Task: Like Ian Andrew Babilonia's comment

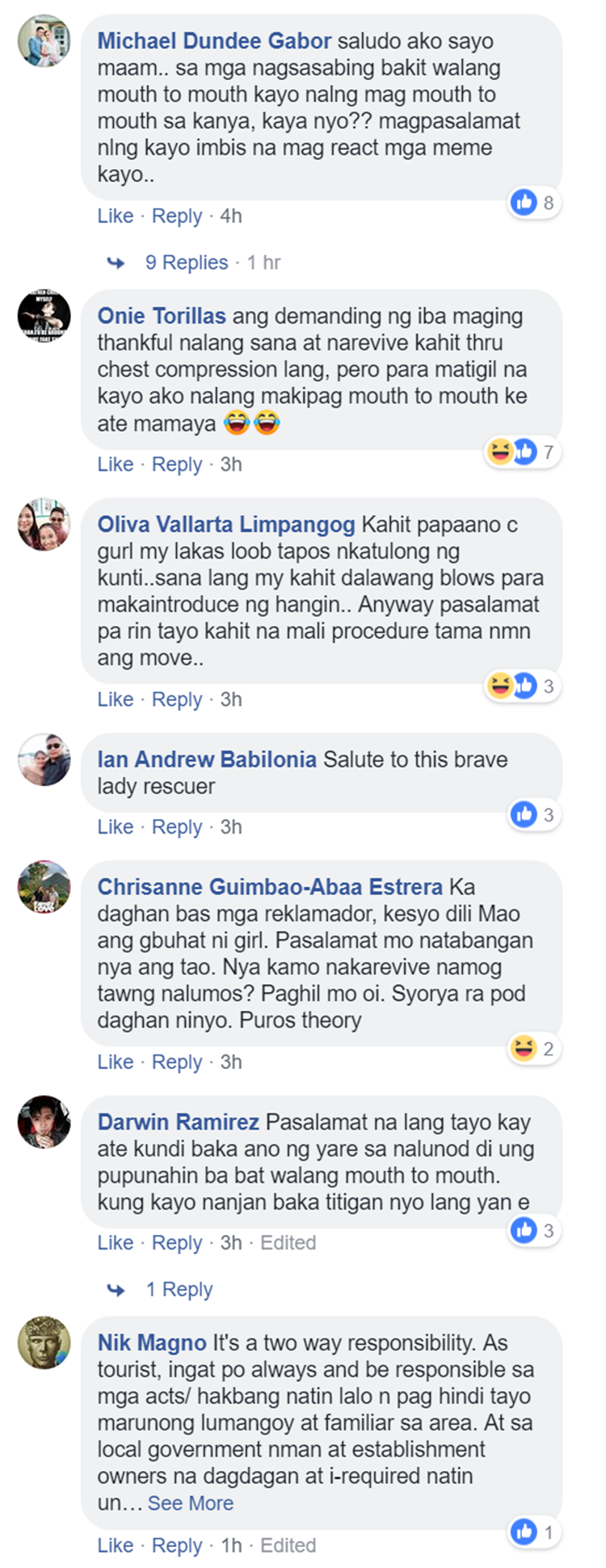Action: (x=116, y=826)
